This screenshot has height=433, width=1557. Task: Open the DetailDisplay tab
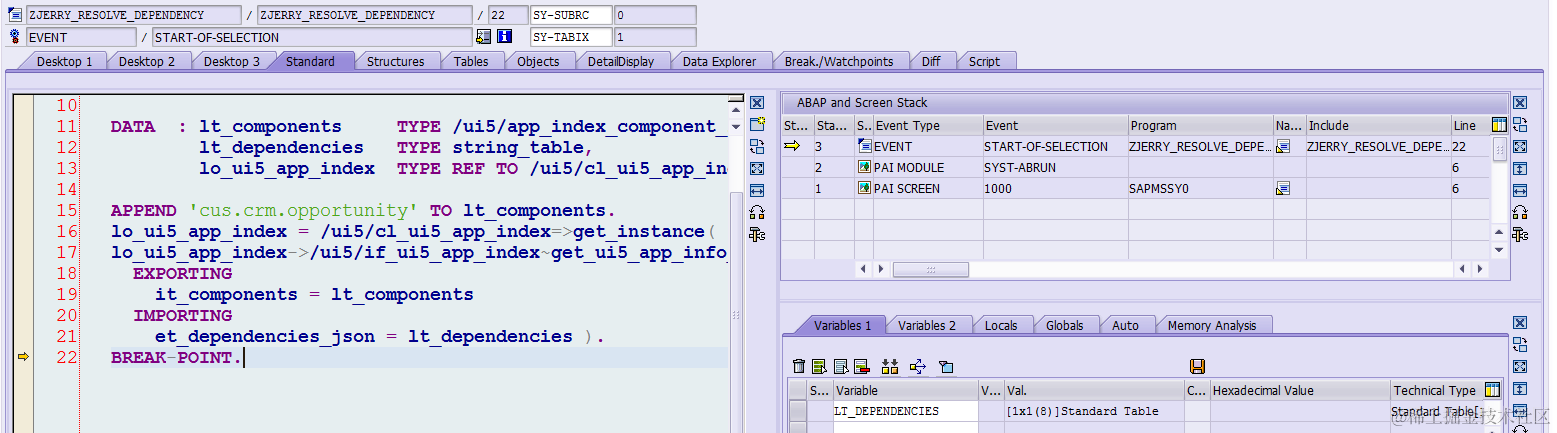click(x=621, y=61)
